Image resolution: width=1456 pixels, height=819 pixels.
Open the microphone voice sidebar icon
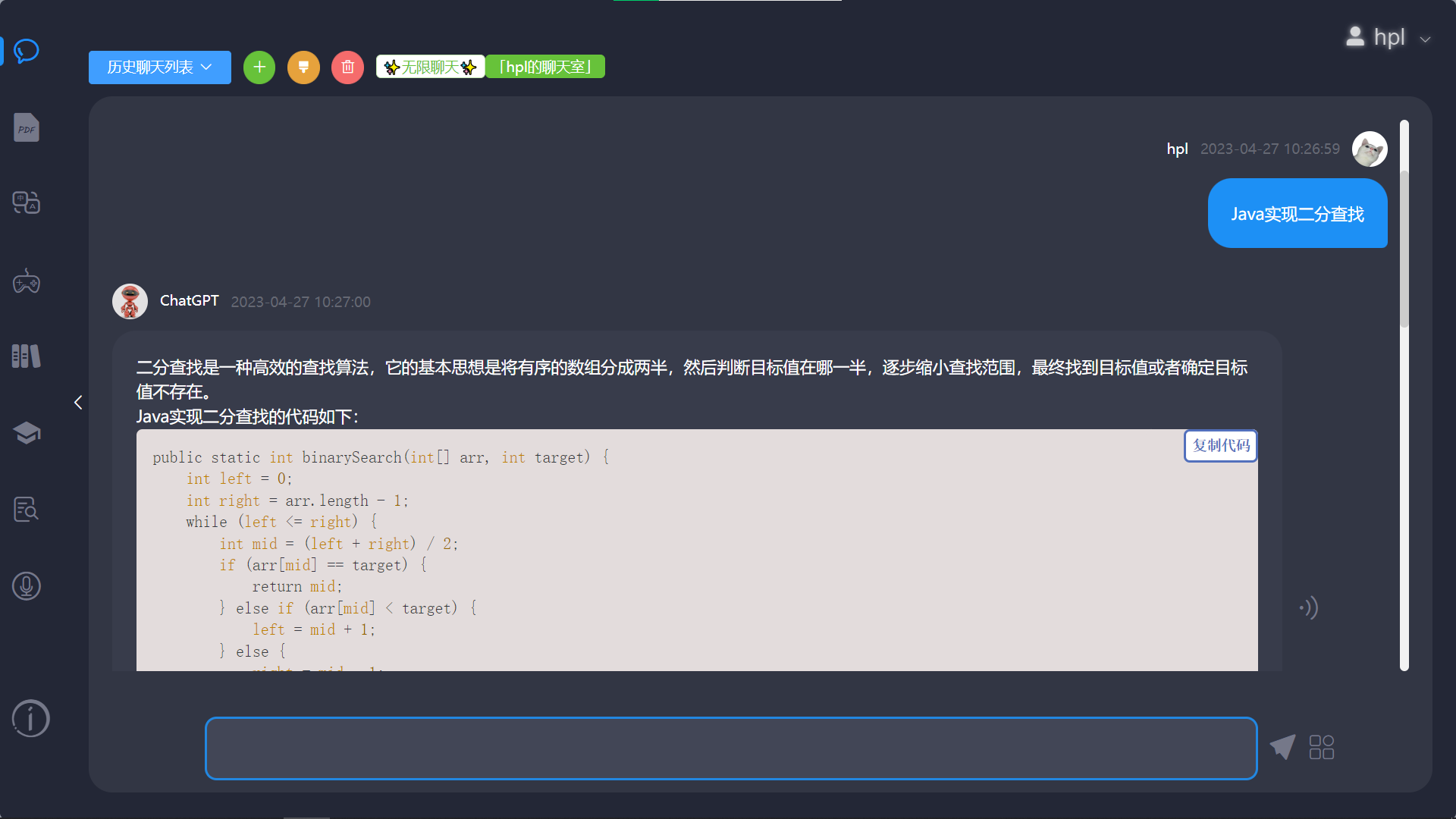click(27, 585)
